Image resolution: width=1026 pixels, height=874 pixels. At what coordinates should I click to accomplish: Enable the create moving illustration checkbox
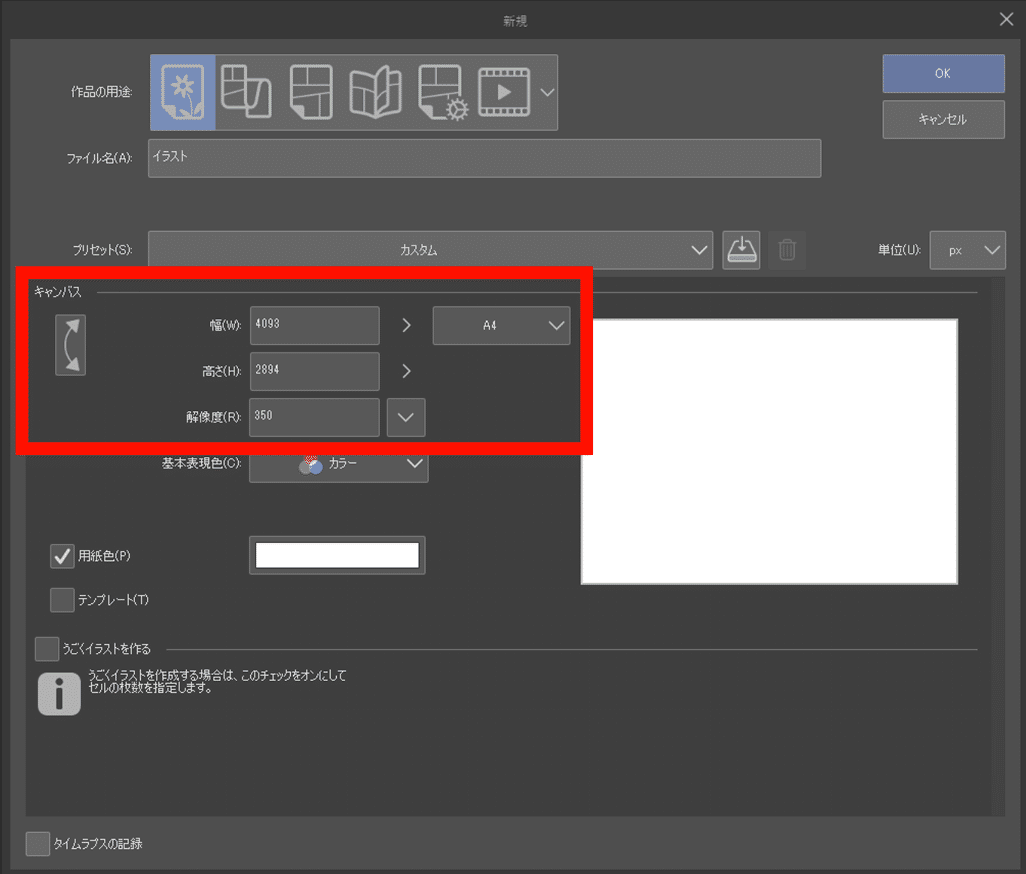point(47,649)
